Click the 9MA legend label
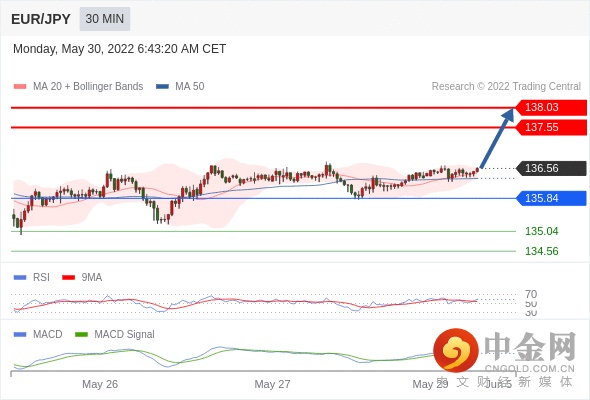The width and height of the screenshot is (590, 400). tap(92, 278)
